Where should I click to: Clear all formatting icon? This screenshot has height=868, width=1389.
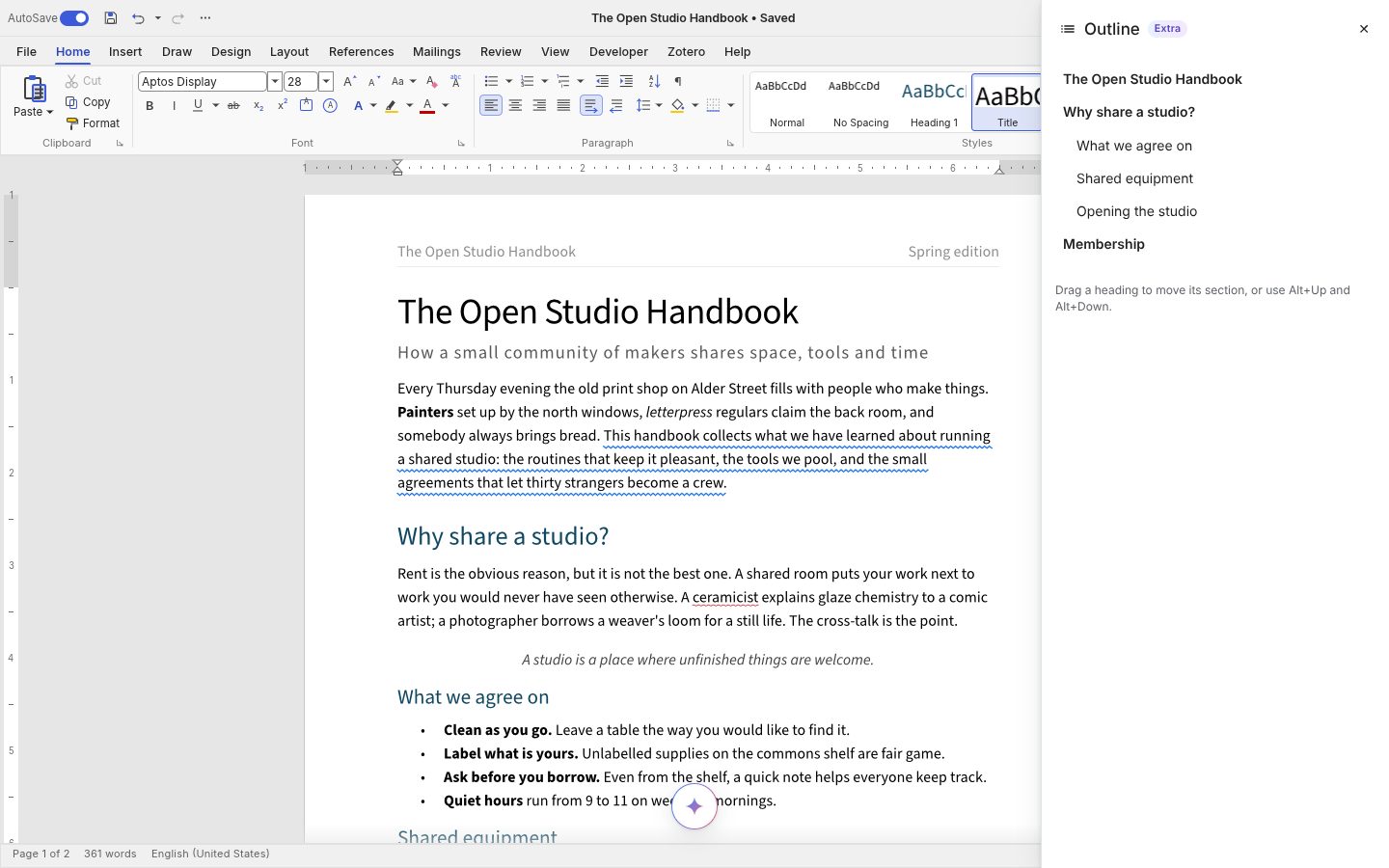point(431,81)
